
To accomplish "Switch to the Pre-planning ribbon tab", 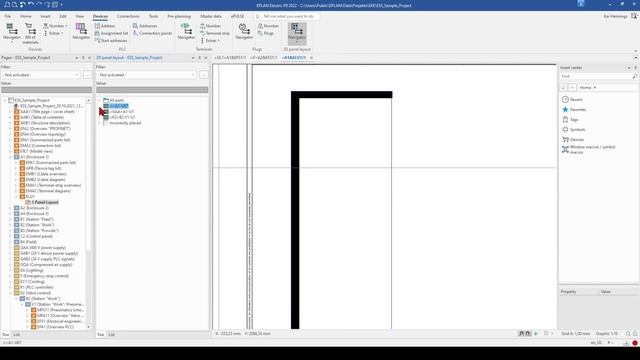I will (x=179, y=16).
